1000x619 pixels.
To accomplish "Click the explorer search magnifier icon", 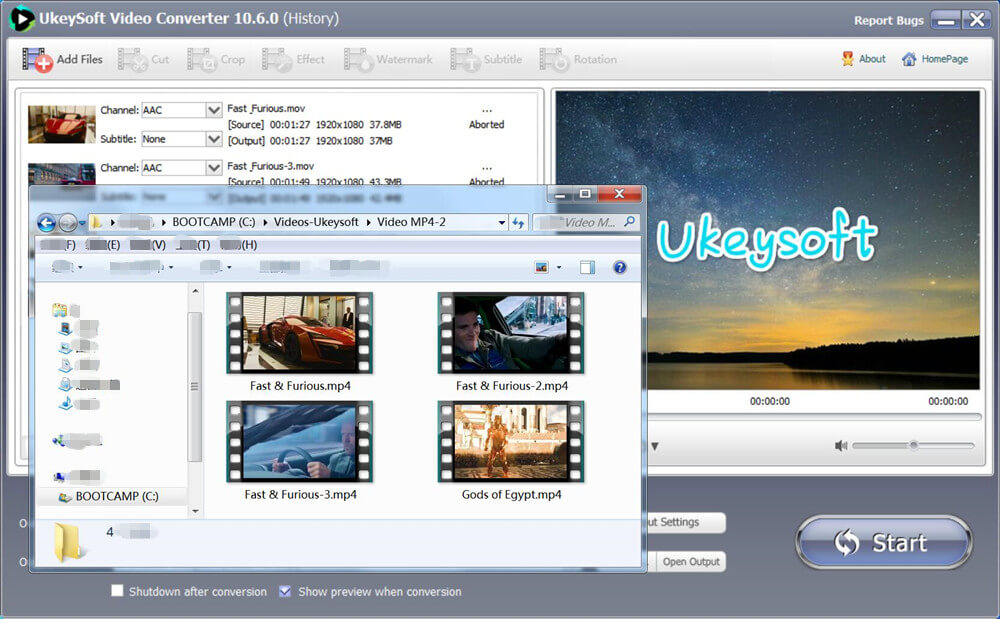I will [x=629, y=221].
